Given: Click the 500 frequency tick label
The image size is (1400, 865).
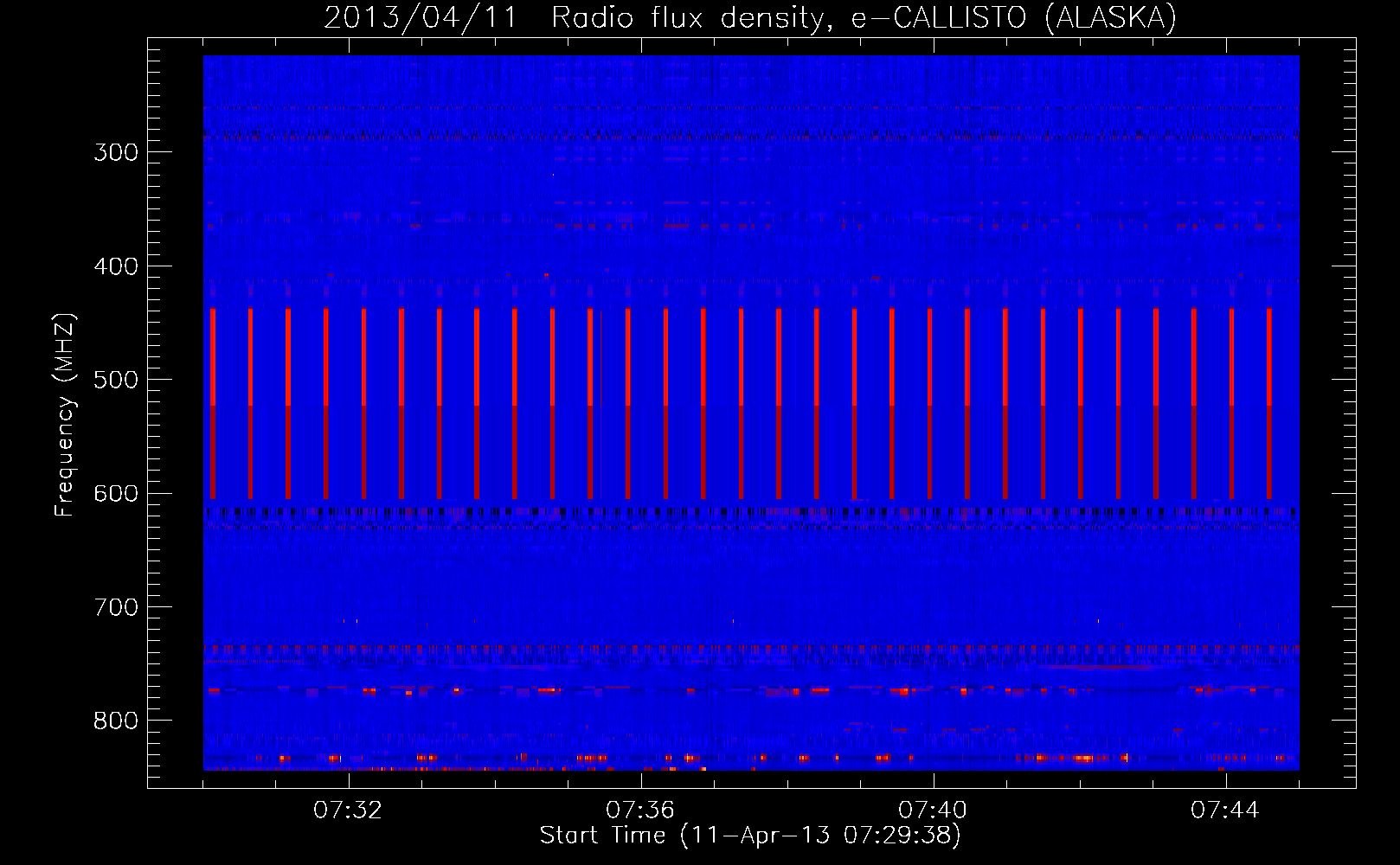Looking at the screenshot, I should (116, 380).
